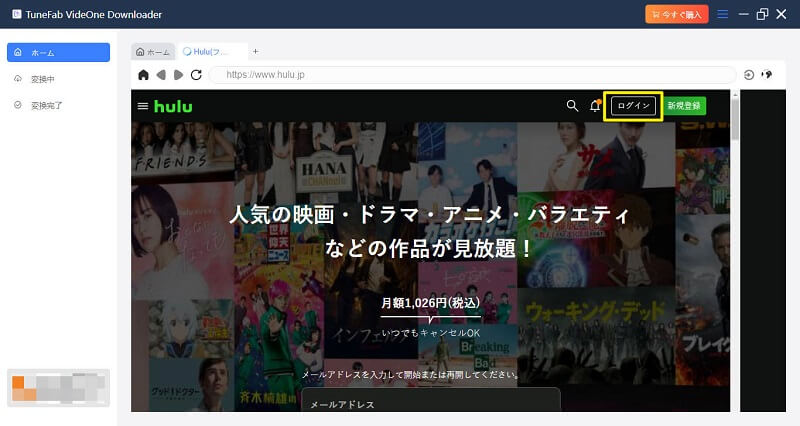Minimize the TuneFab window
Screen dimensions: 800x426
pos(744,14)
